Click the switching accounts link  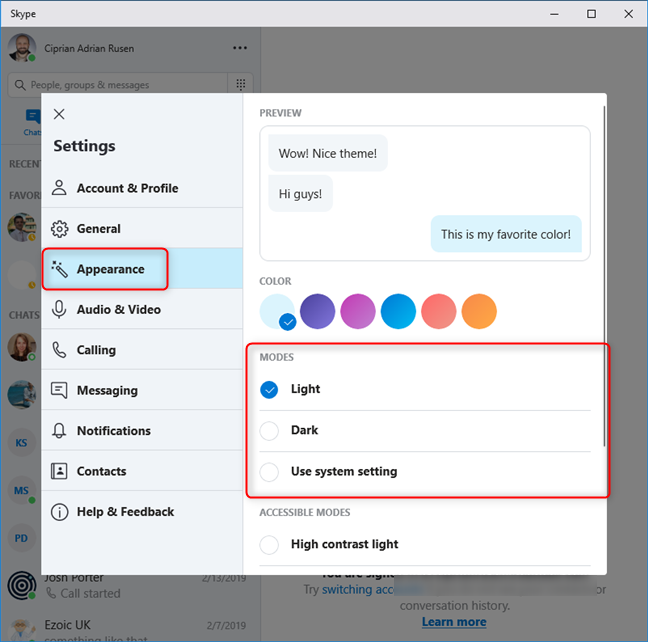coord(358,589)
